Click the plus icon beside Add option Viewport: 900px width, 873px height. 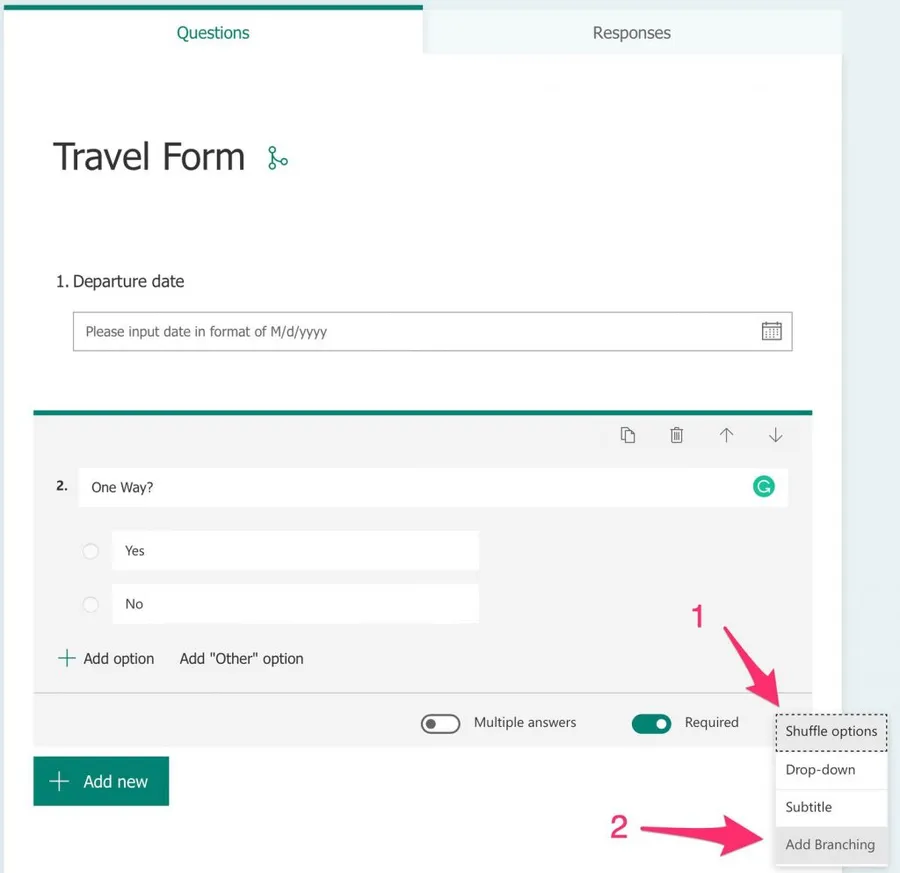point(67,658)
